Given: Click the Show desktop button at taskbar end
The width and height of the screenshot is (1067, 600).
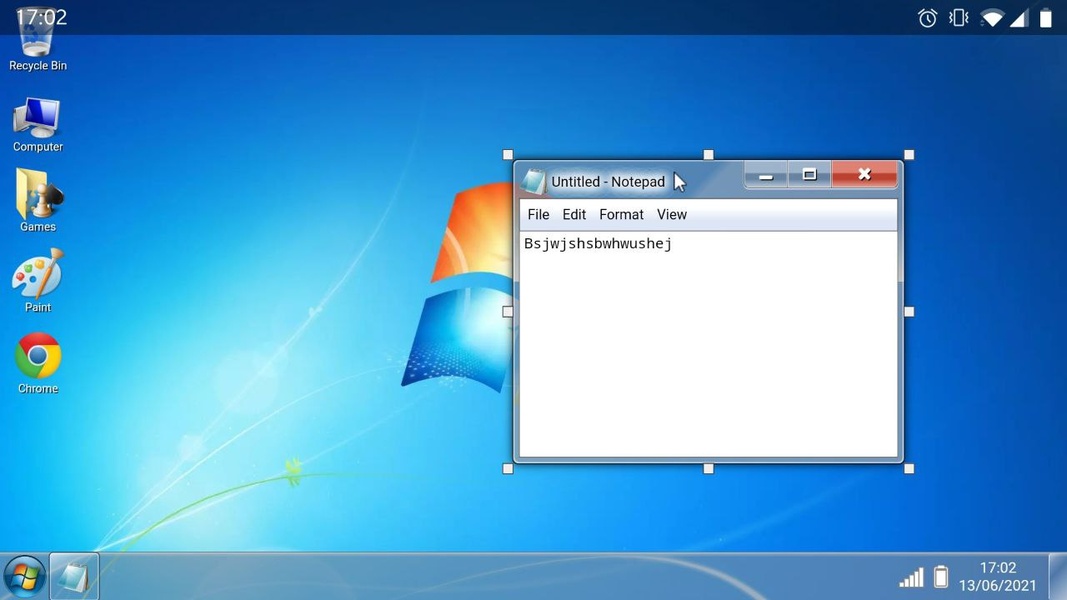Looking at the screenshot, I should [1057, 576].
